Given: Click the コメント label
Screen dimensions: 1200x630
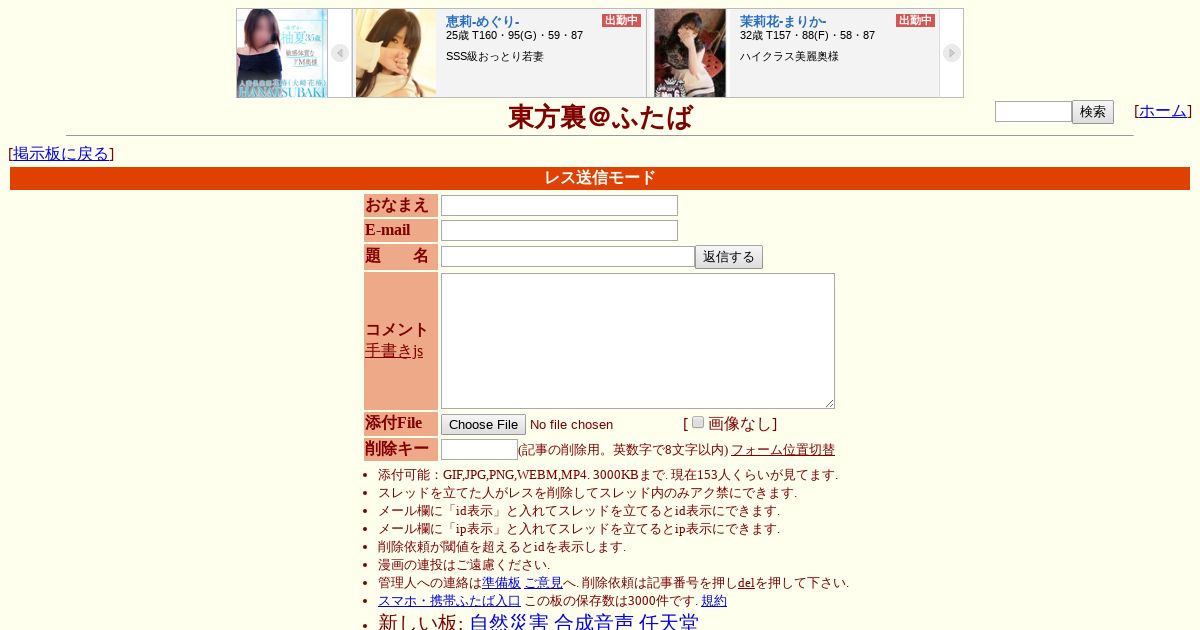Looking at the screenshot, I should coord(397,330).
